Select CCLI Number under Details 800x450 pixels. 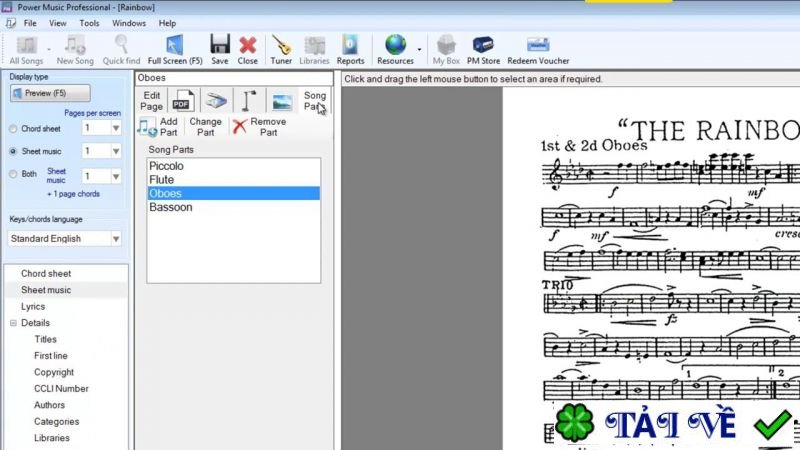coord(61,389)
